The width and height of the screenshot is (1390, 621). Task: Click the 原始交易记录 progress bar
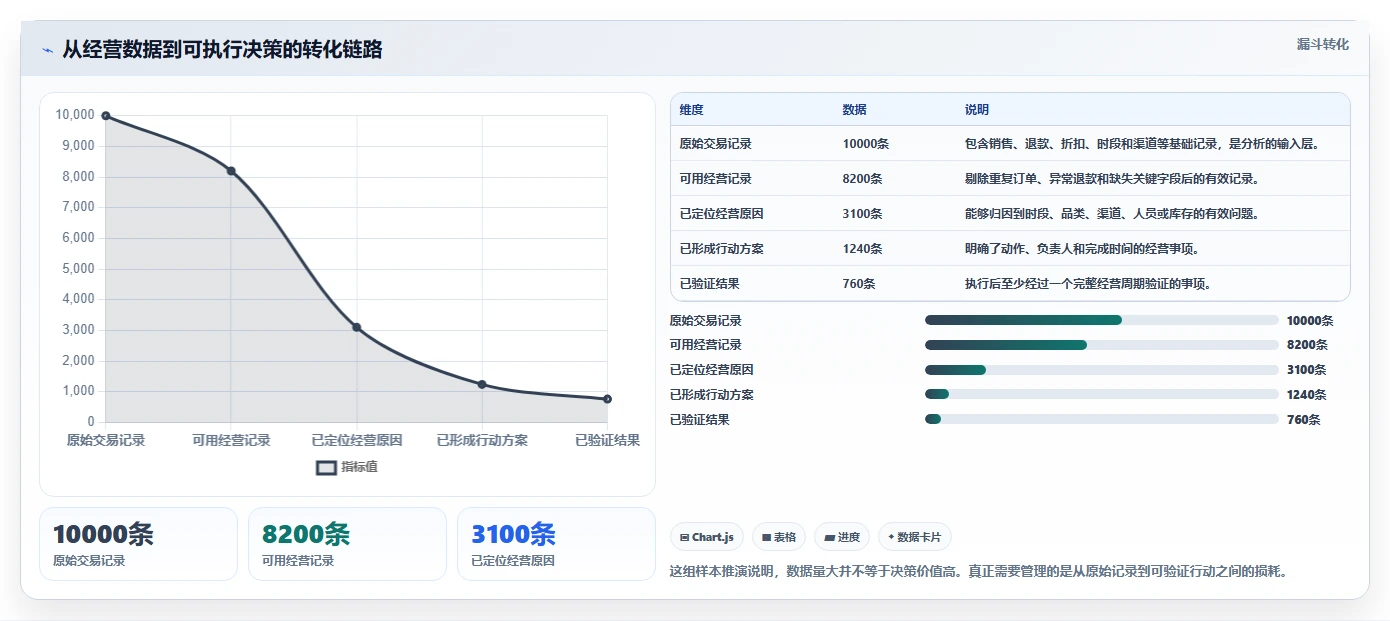coord(1102,320)
